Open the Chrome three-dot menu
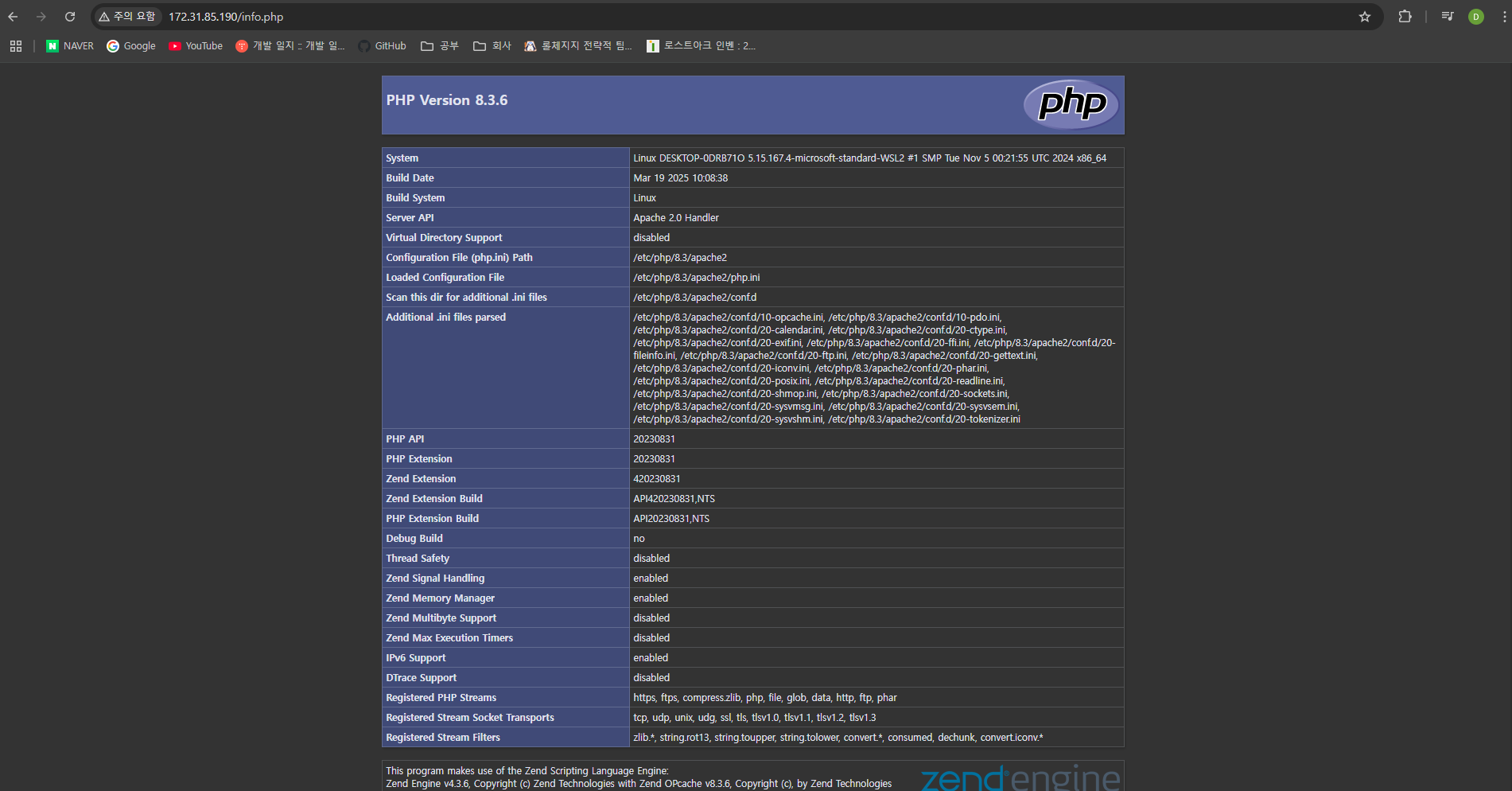This screenshot has height=791, width=1512. pyautogui.click(x=1503, y=17)
